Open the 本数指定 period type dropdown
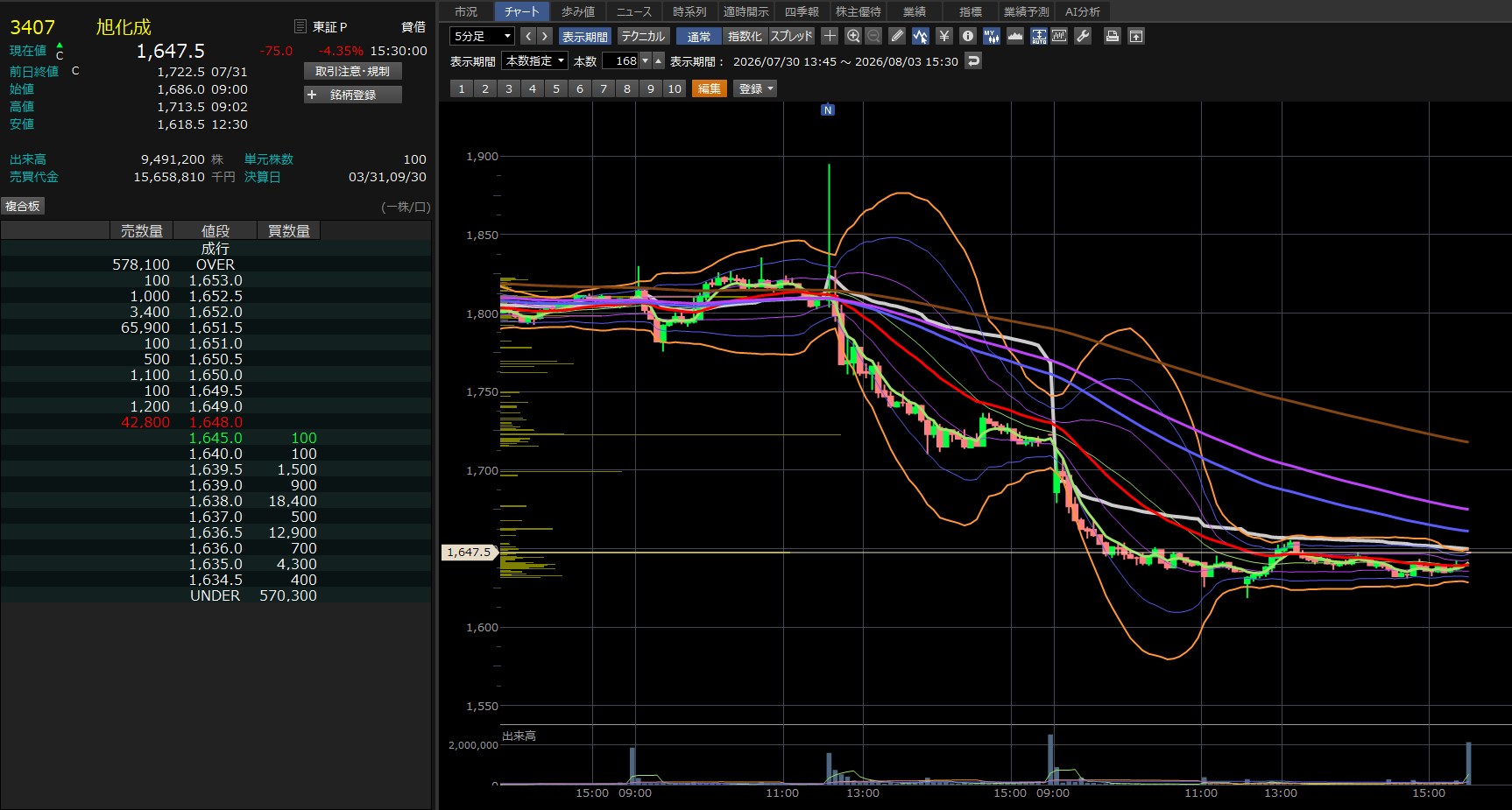Screen dimensions: 1512x810 coord(534,60)
